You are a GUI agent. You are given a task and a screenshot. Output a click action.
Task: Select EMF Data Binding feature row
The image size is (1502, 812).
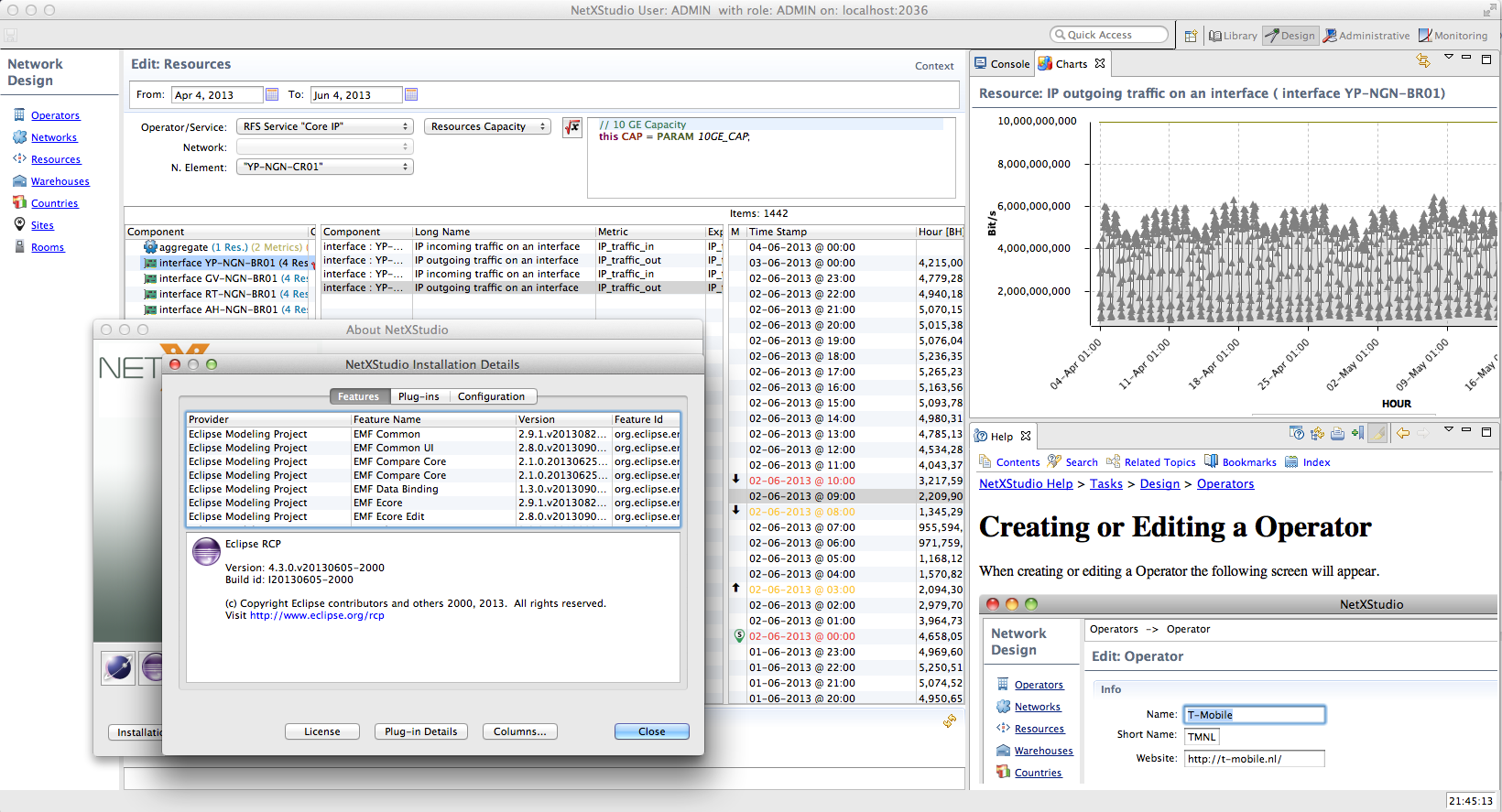[433, 489]
